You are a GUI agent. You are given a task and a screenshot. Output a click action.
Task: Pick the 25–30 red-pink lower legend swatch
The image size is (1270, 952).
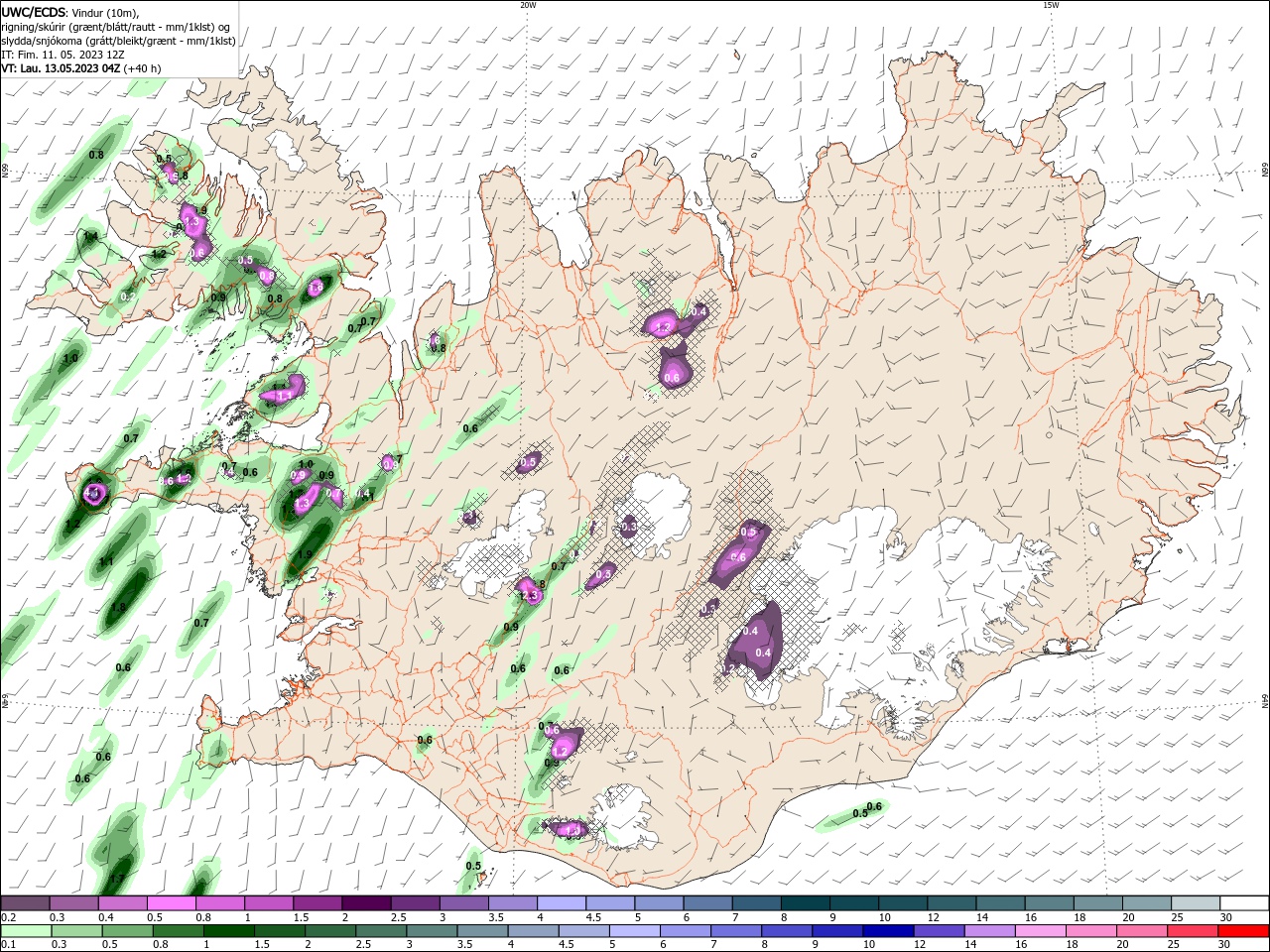point(1194,931)
